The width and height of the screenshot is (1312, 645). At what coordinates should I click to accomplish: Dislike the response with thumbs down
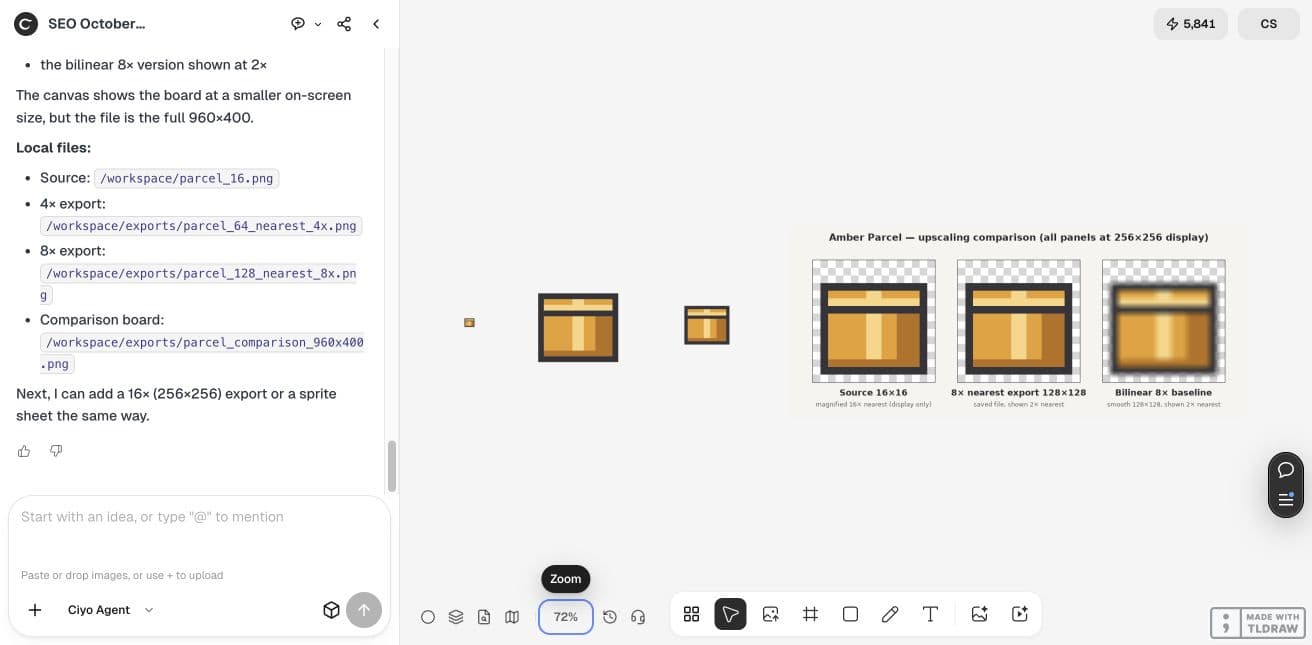click(56, 451)
